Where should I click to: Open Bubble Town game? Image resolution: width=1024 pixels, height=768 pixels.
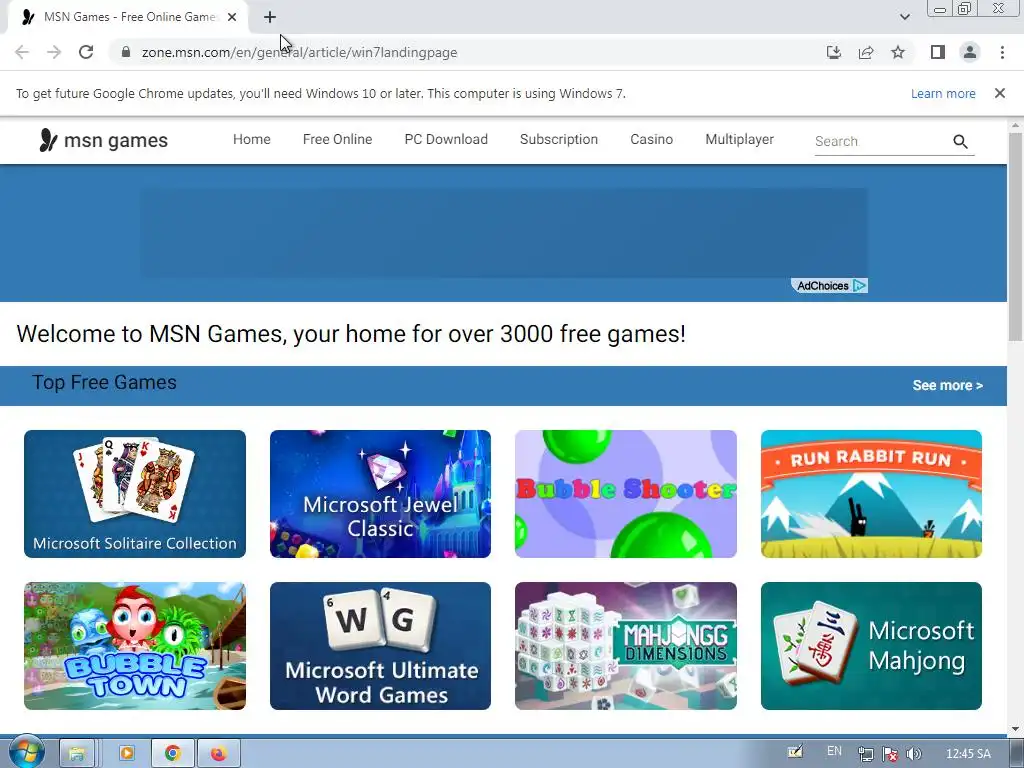point(135,646)
